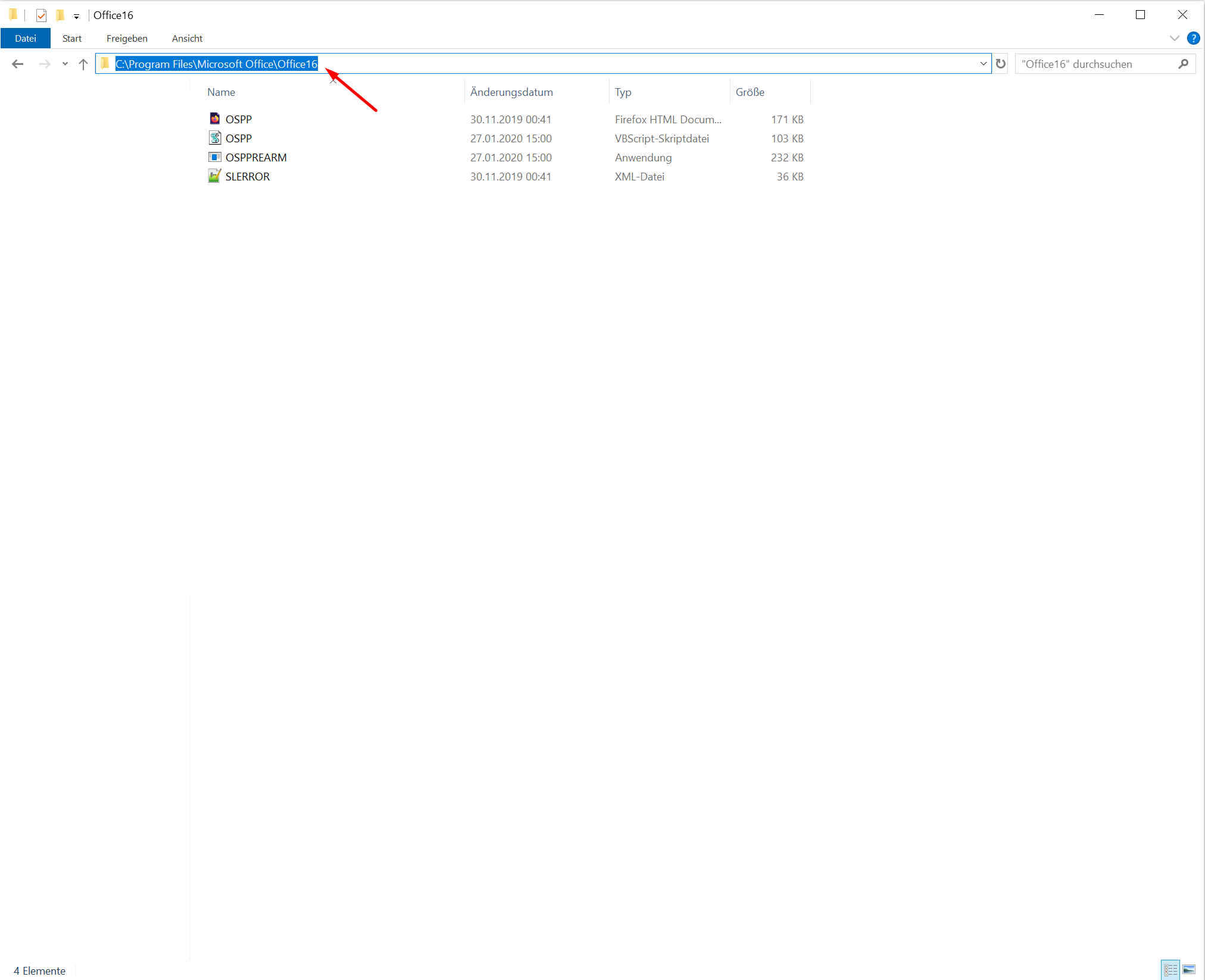This screenshot has height=980, width=1205.
Task: Click the properties checkmark icon in title bar
Action: coord(41,15)
